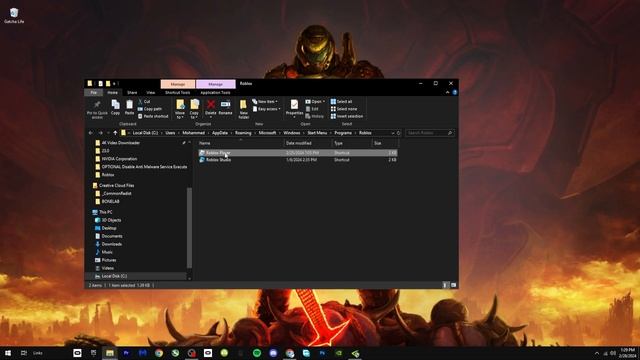
Task: Refresh the current folder
Action: point(399,133)
